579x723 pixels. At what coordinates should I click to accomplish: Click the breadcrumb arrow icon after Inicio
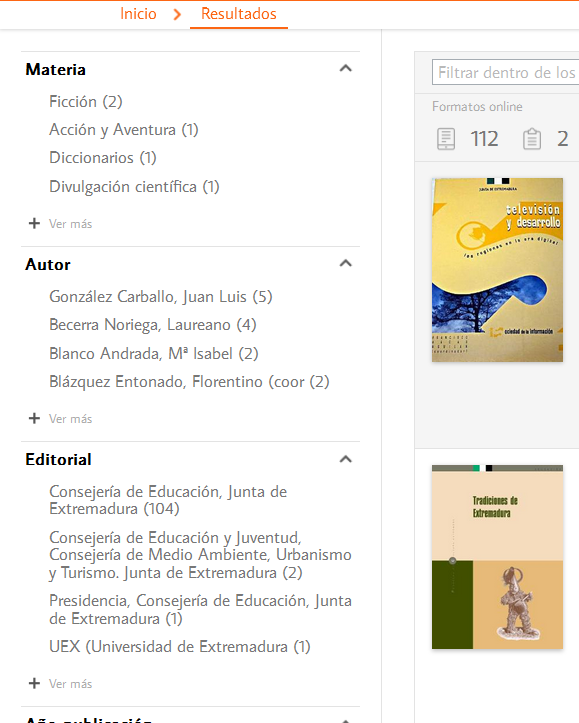point(177,14)
